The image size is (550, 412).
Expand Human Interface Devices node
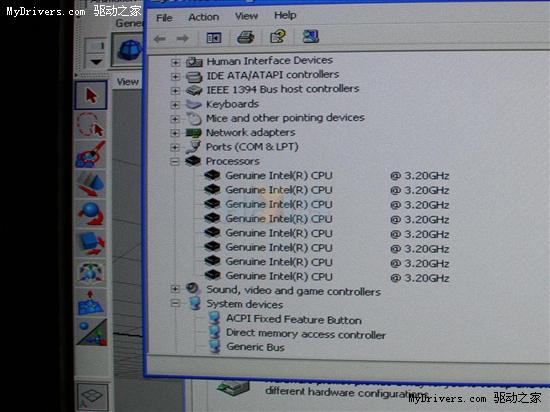[x=175, y=63]
